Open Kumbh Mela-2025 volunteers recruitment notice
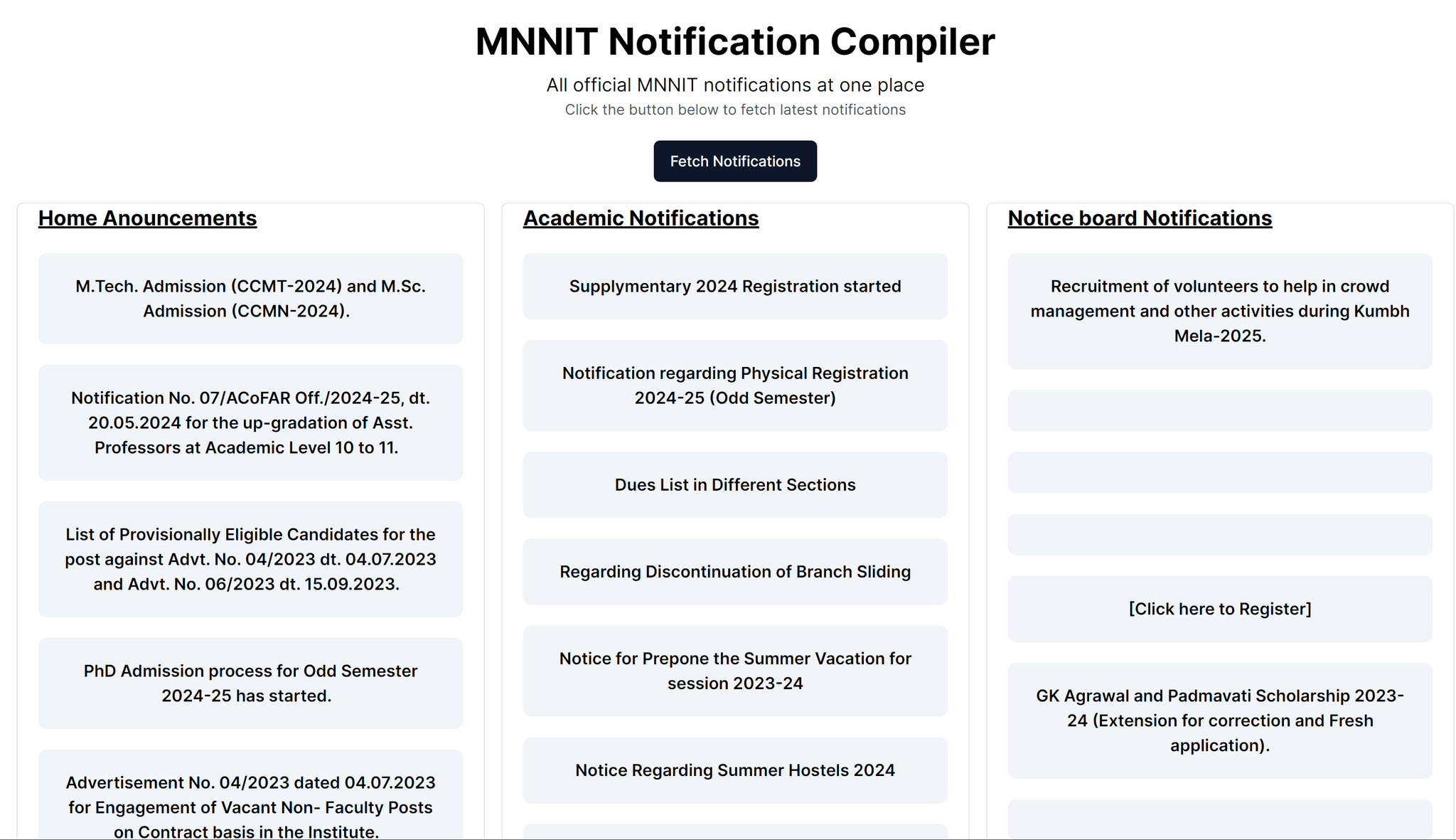1456x840 pixels. 1220,311
